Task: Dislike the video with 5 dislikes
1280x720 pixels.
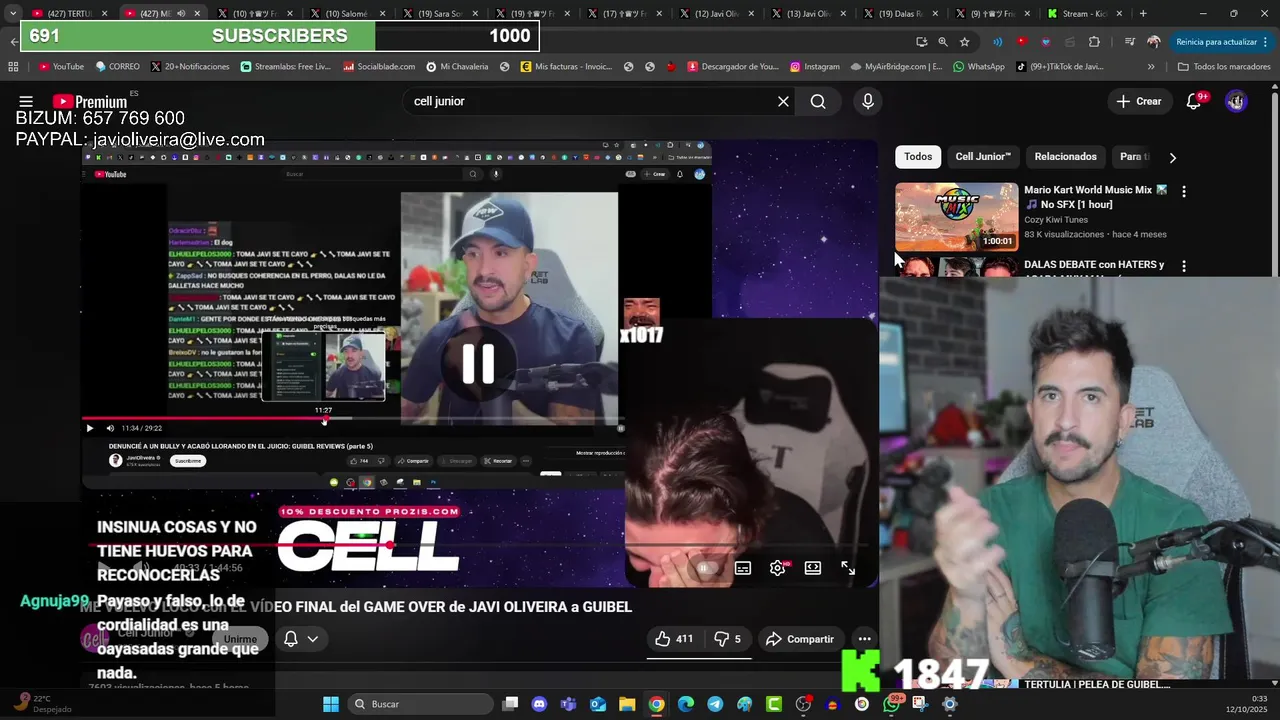Action: click(728, 639)
